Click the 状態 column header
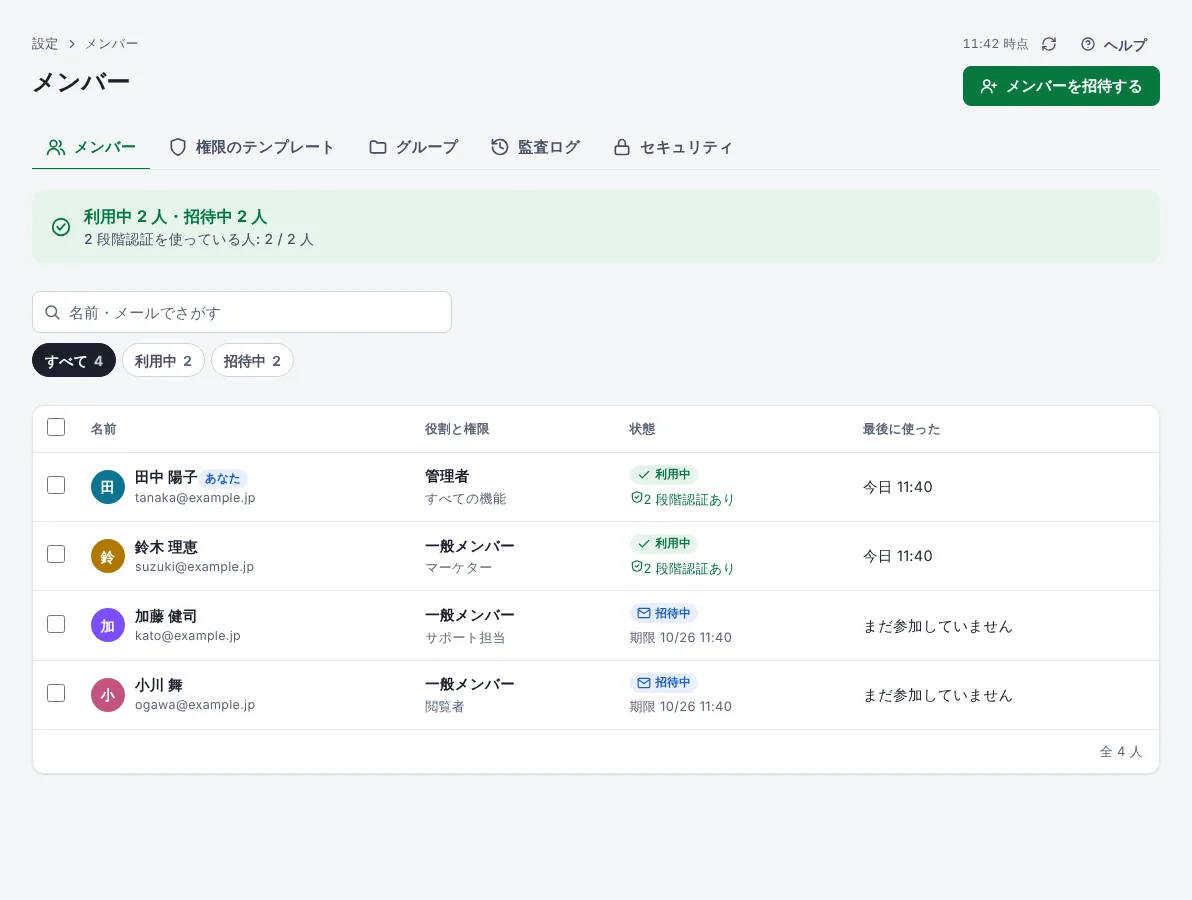 click(x=642, y=429)
